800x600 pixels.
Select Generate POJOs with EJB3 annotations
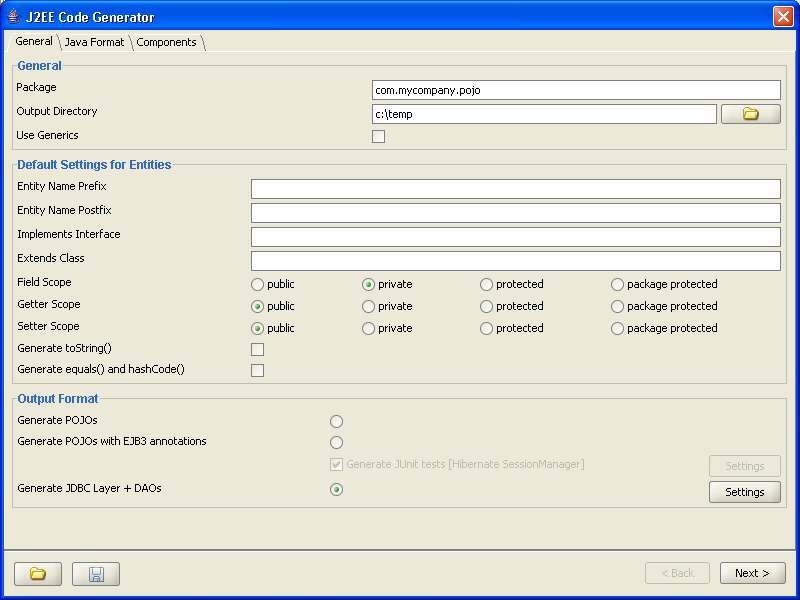pyautogui.click(x=336, y=442)
